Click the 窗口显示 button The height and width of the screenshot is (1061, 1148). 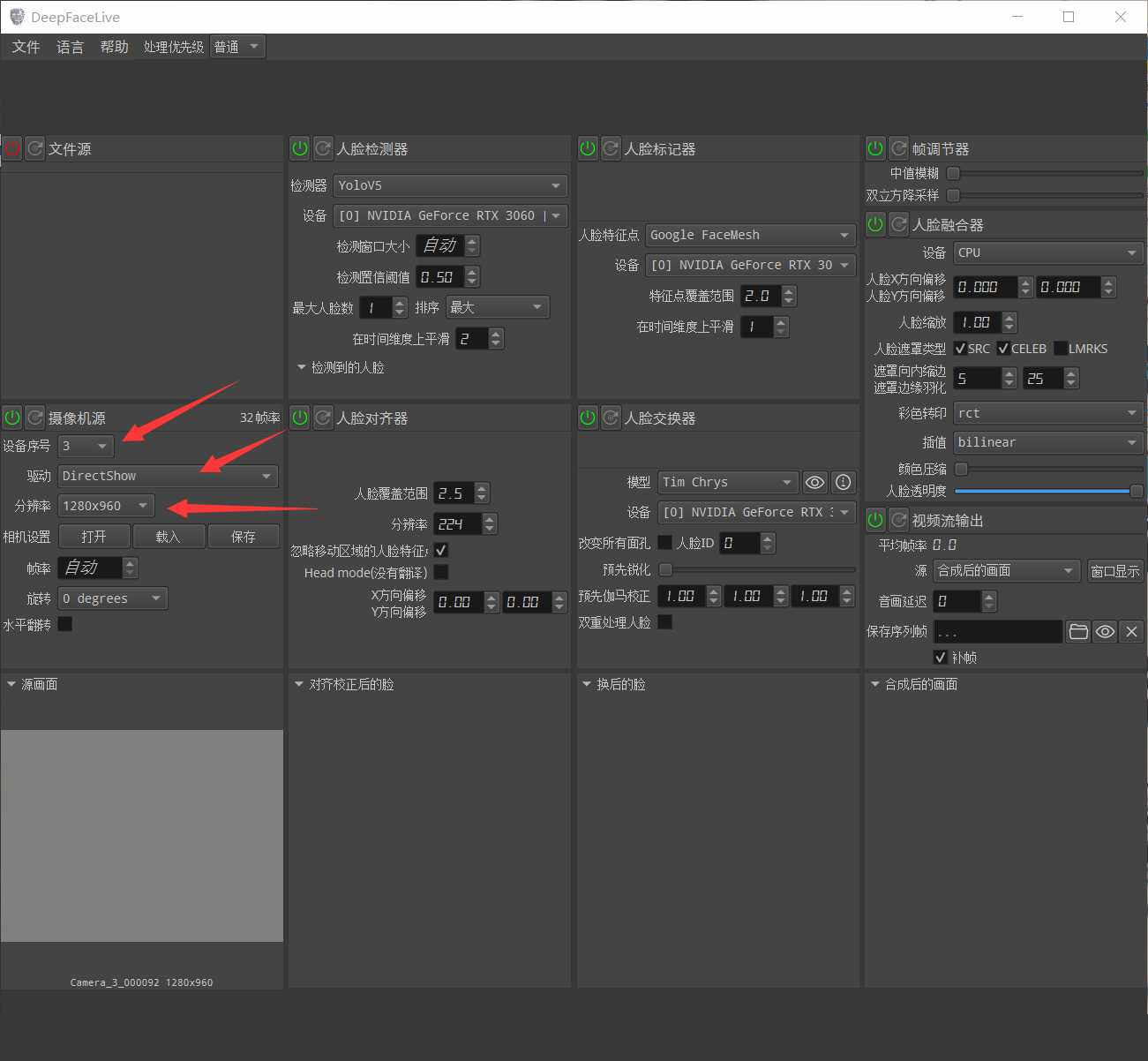pos(1115,571)
